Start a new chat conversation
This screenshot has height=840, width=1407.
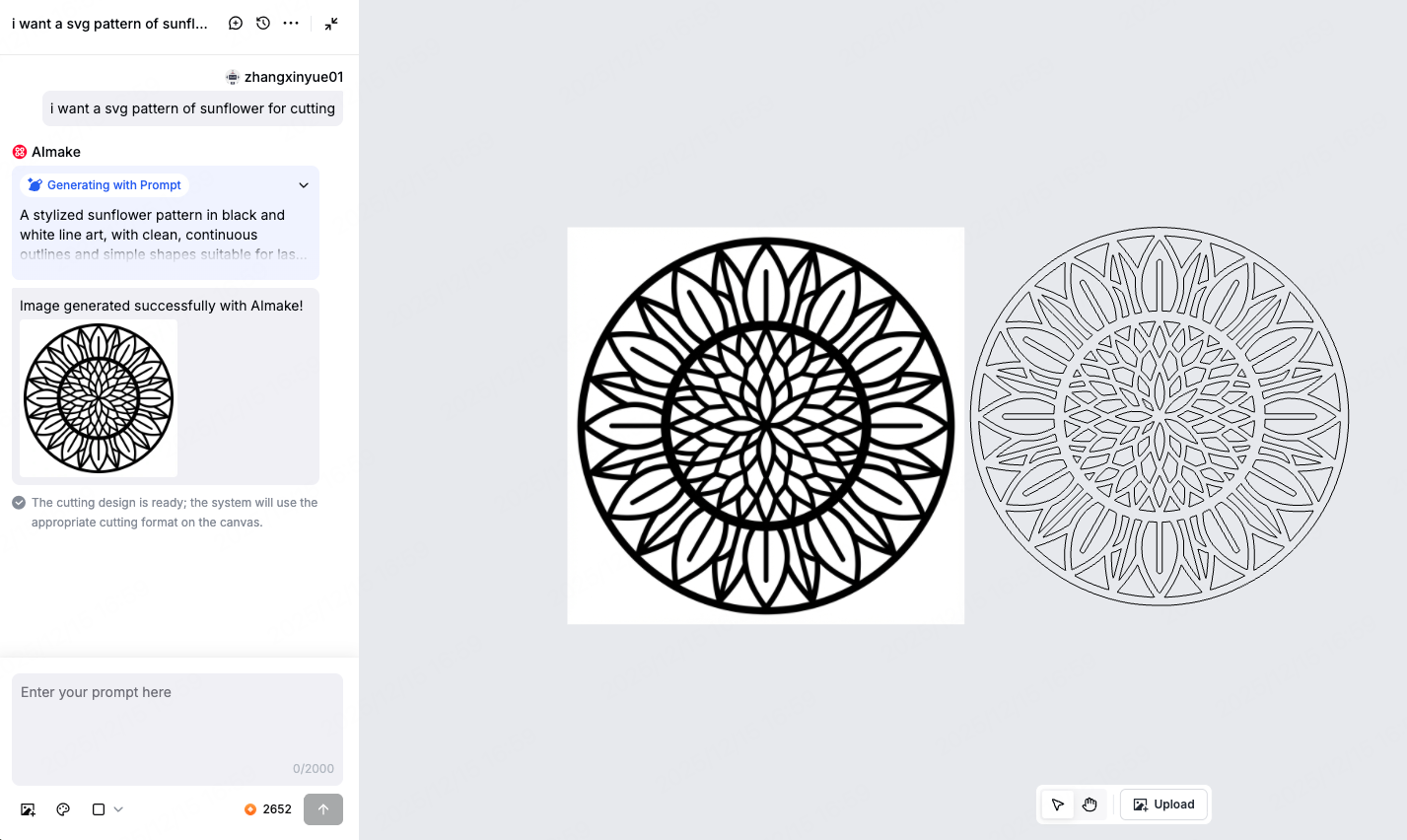pyautogui.click(x=236, y=24)
